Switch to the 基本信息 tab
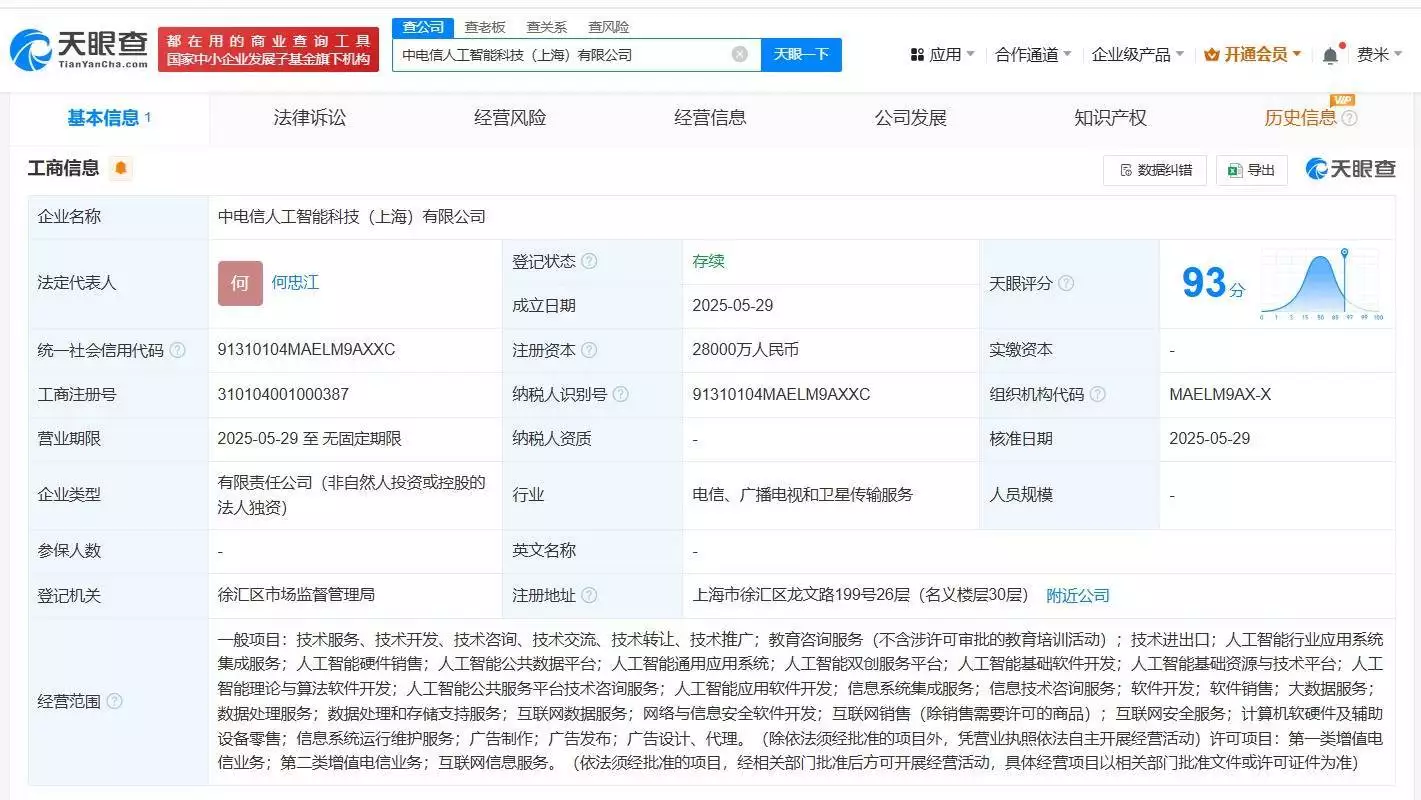This screenshot has width=1421, height=800. tap(109, 118)
